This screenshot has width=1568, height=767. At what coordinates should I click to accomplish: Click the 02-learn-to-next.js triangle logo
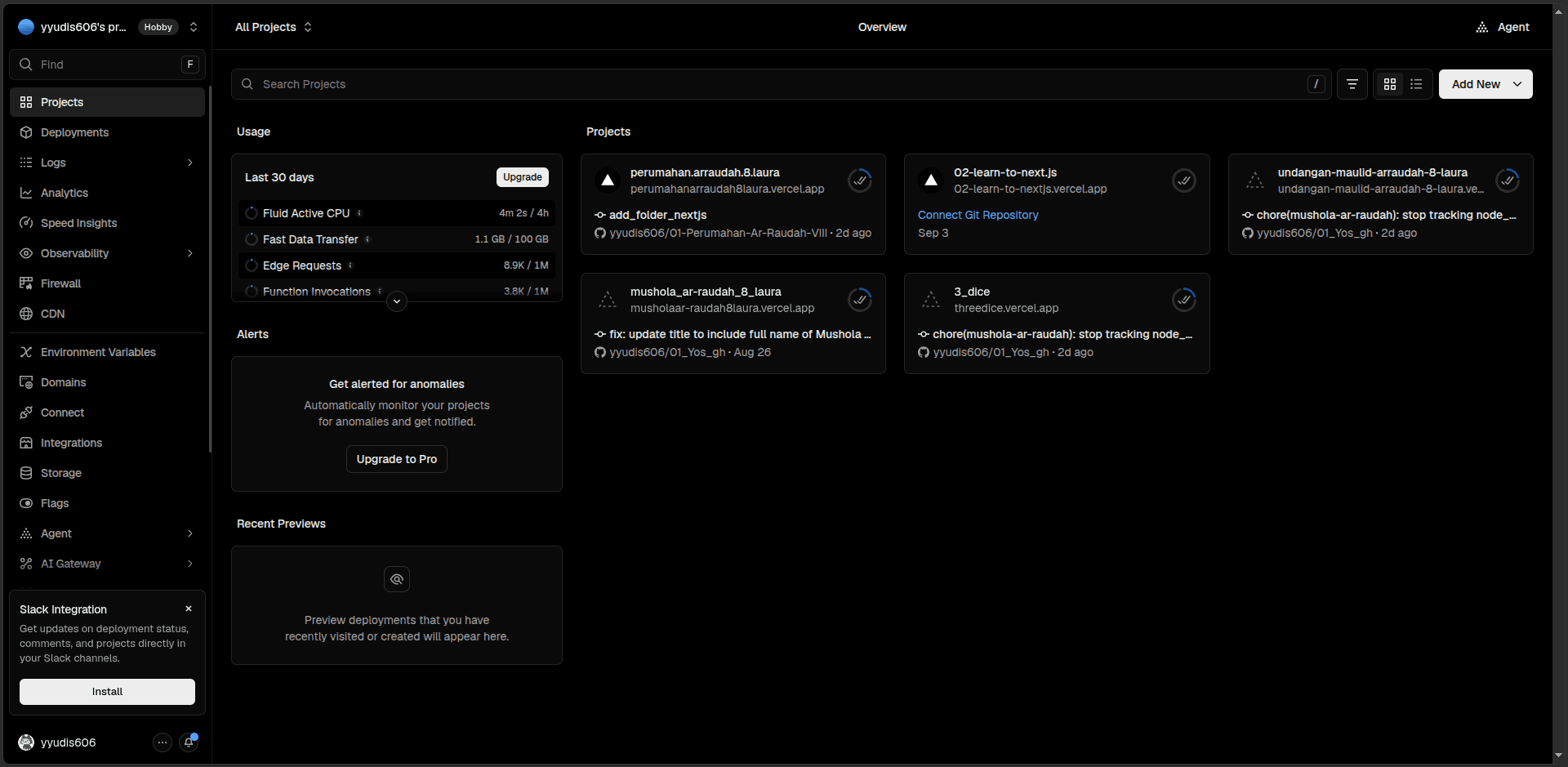pyautogui.click(x=931, y=181)
